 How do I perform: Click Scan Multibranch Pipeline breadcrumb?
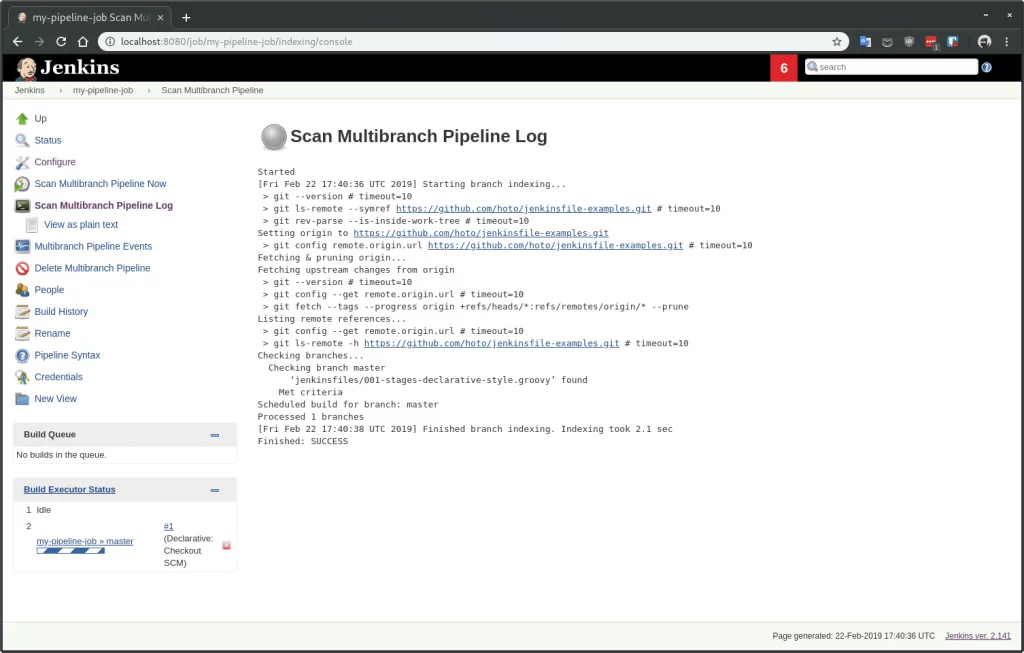(x=212, y=91)
